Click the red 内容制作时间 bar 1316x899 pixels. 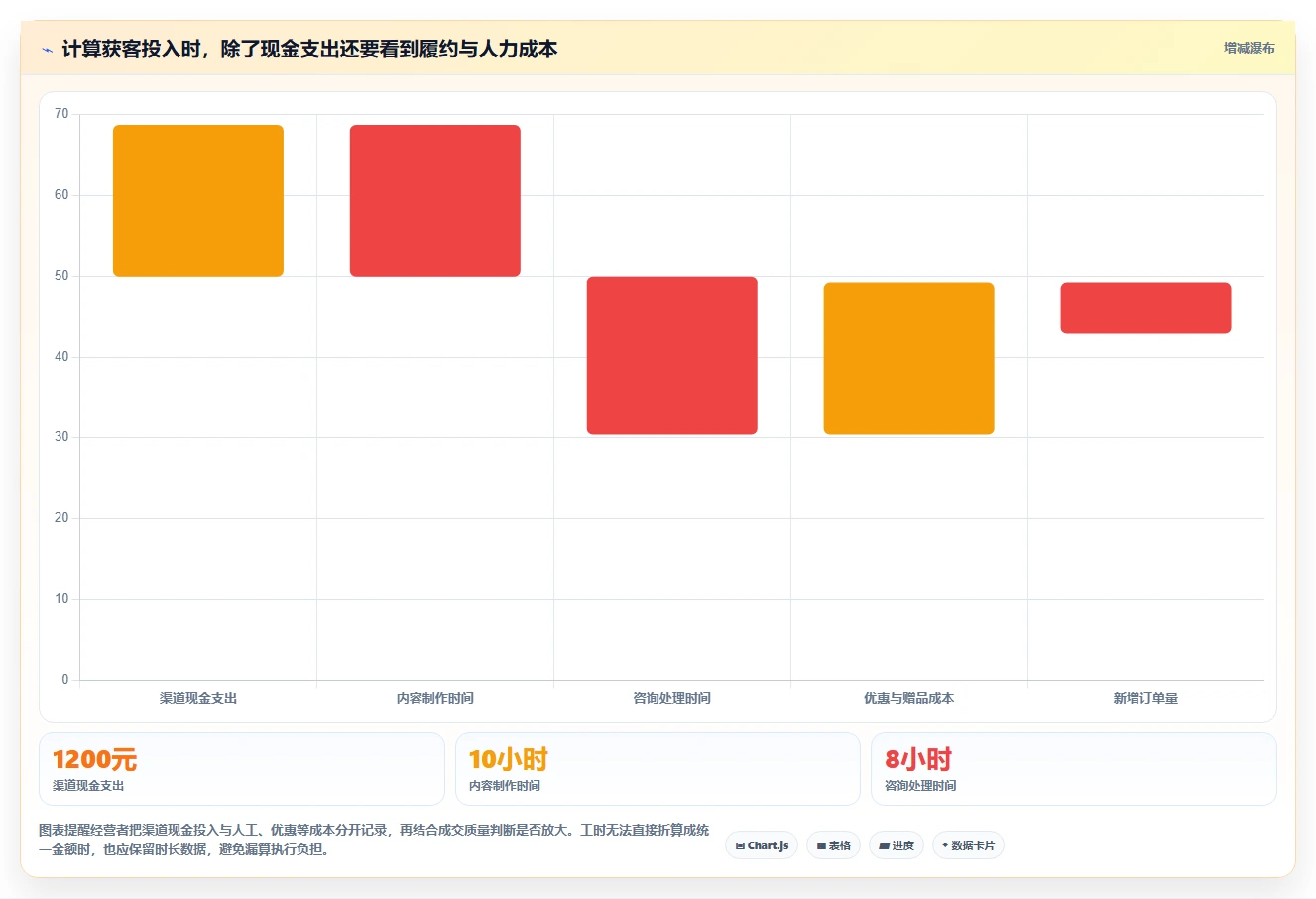pos(435,200)
